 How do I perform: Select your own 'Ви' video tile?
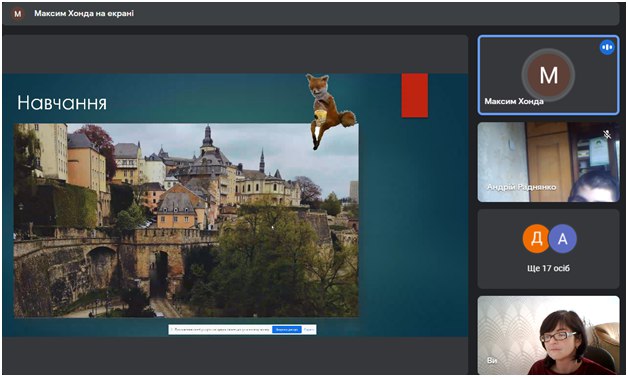coord(548,335)
